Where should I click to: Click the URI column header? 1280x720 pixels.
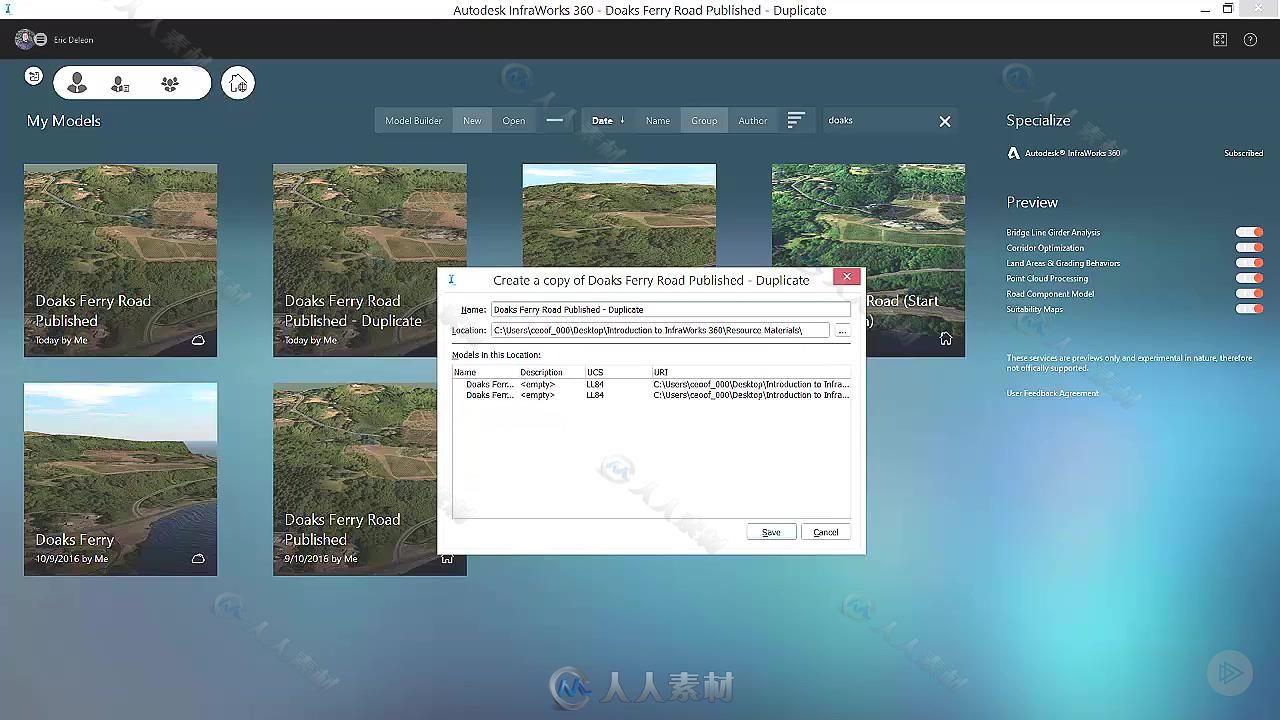point(751,372)
